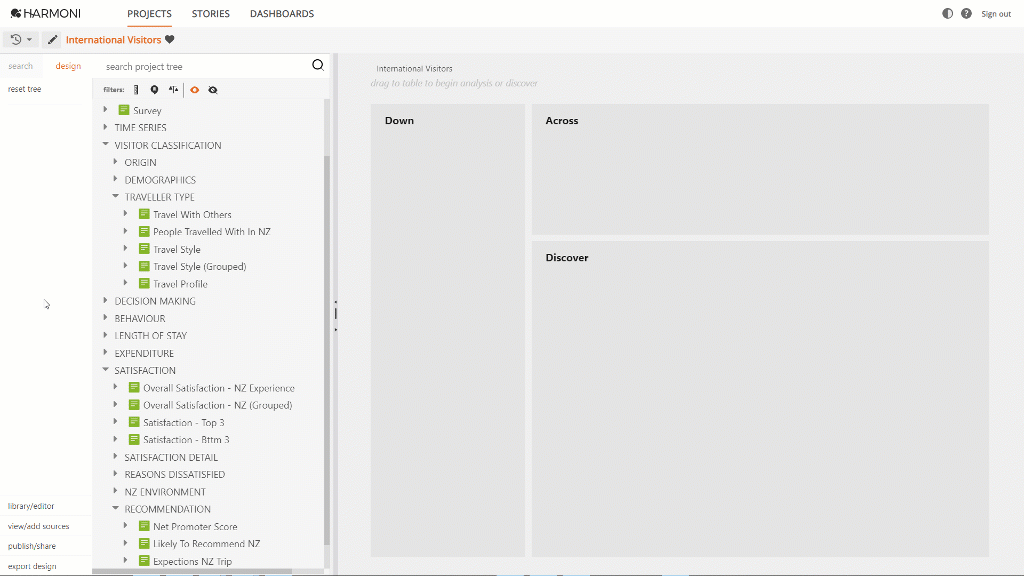Expand ORIGIN folder
Screen dimensions: 1024x576
click(x=116, y=162)
